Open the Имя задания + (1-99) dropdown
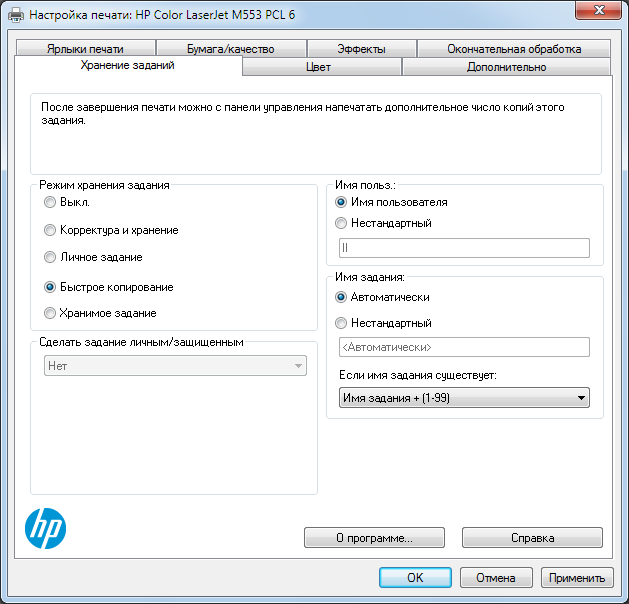This screenshot has height=604, width=629. (x=464, y=398)
